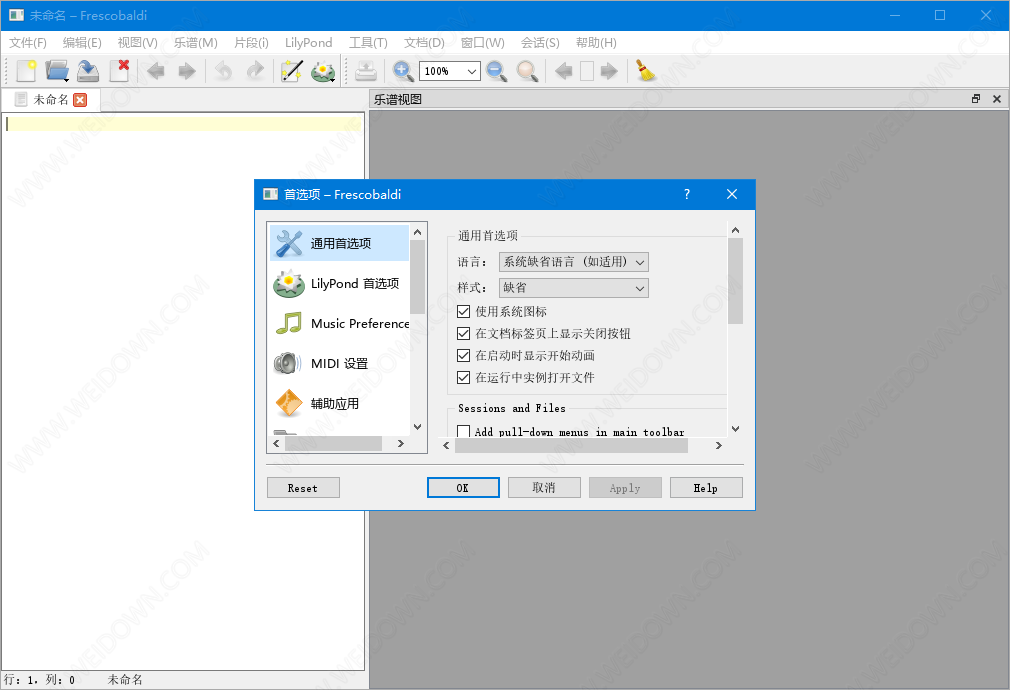Open the 乐谱(M) menu
Viewport: 1010px width, 690px height.
click(195, 43)
